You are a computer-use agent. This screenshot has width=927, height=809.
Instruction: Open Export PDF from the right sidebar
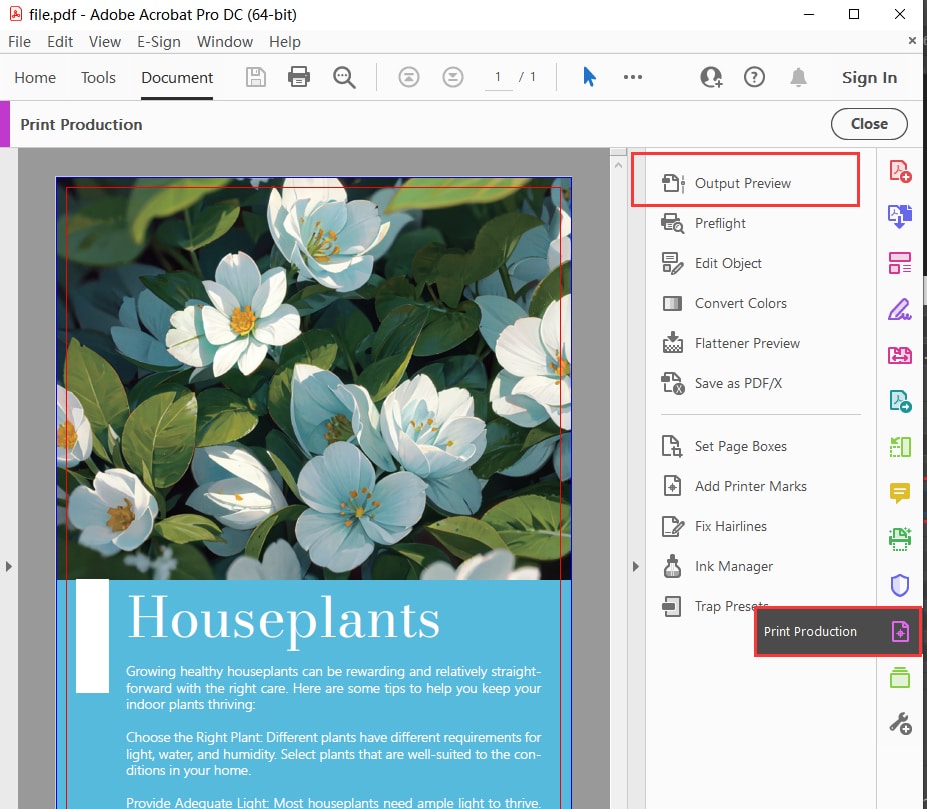900,216
